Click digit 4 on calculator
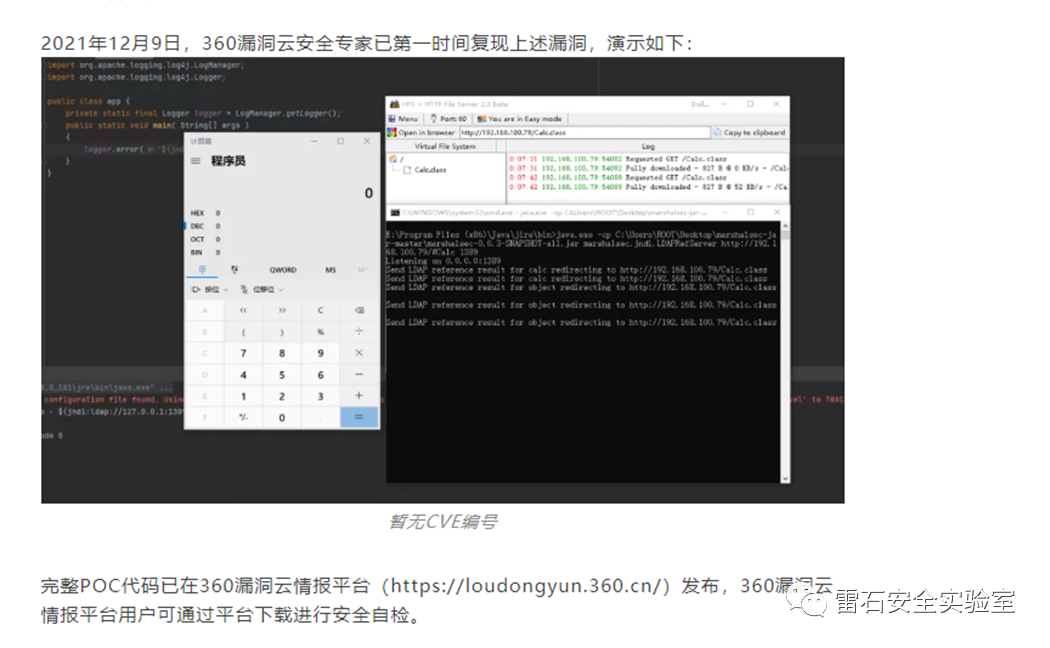 243,374
